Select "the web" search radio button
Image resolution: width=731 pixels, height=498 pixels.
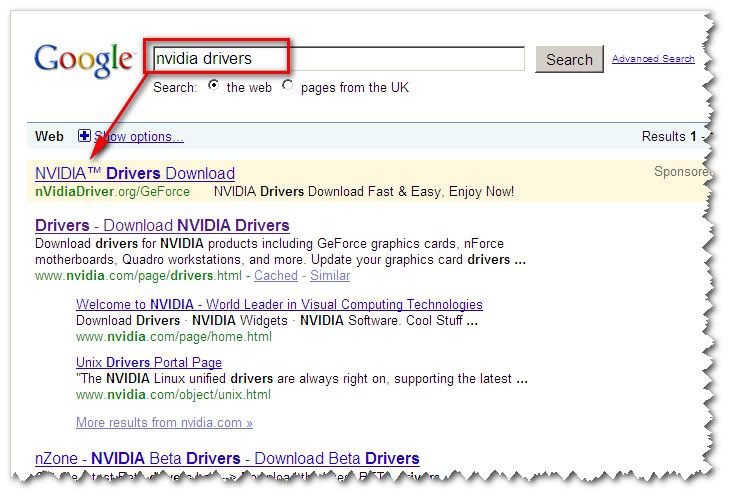[213, 86]
